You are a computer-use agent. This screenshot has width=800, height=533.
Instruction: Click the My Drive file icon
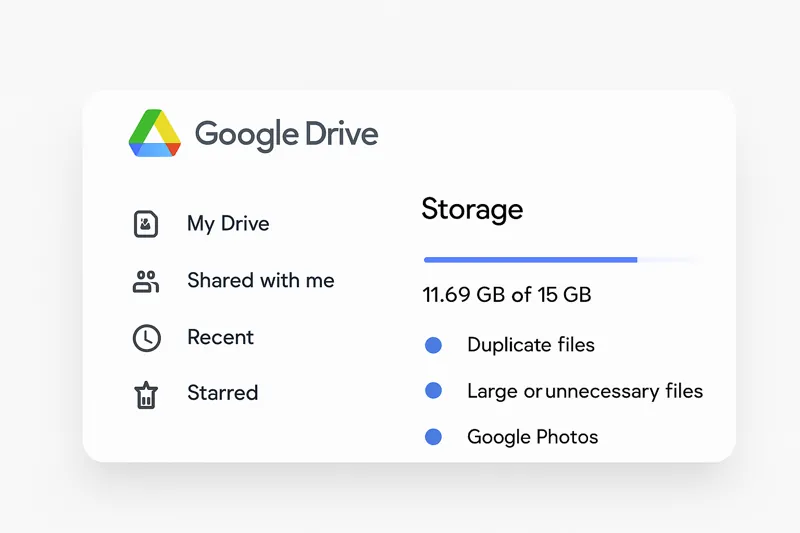(x=146, y=224)
